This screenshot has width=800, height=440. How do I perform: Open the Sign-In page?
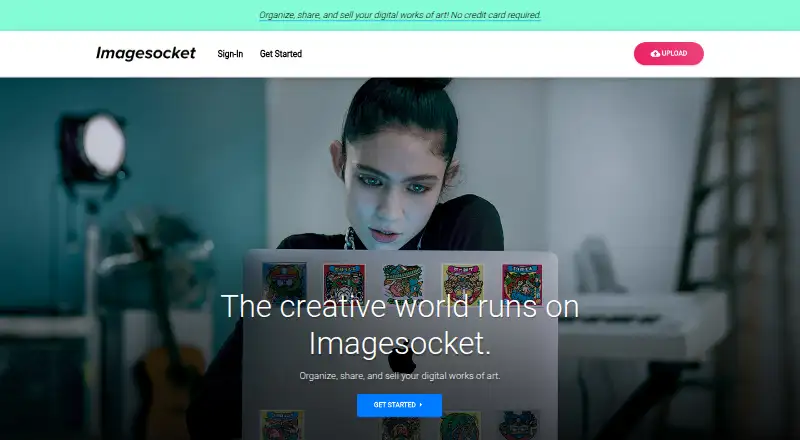[x=230, y=54]
